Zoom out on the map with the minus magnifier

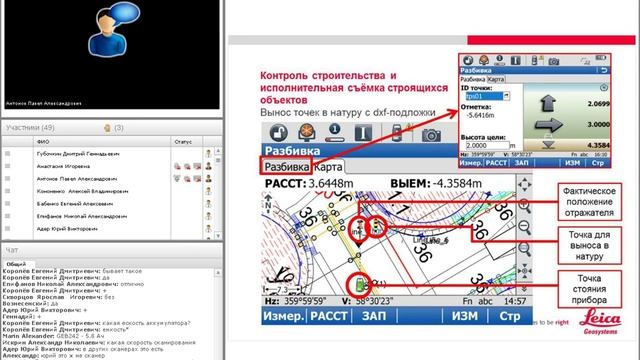pyautogui.click(x=524, y=227)
